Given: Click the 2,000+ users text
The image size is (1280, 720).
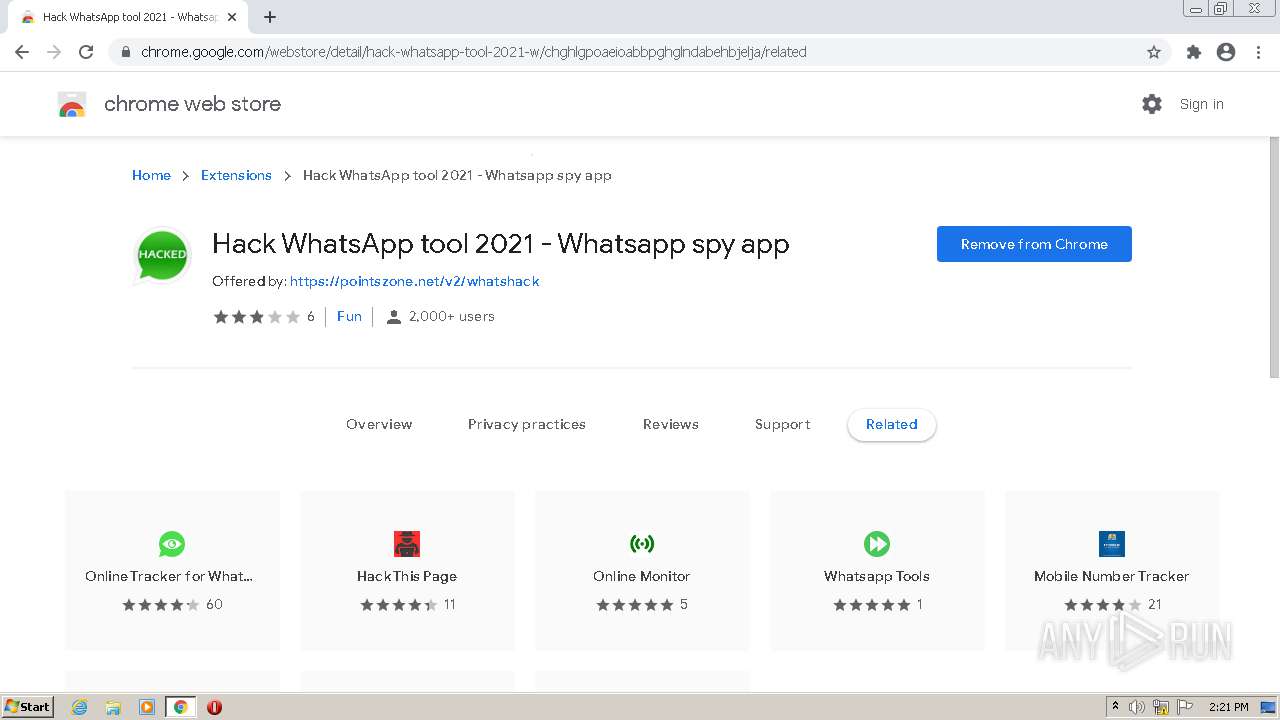Looking at the screenshot, I should pos(452,317).
